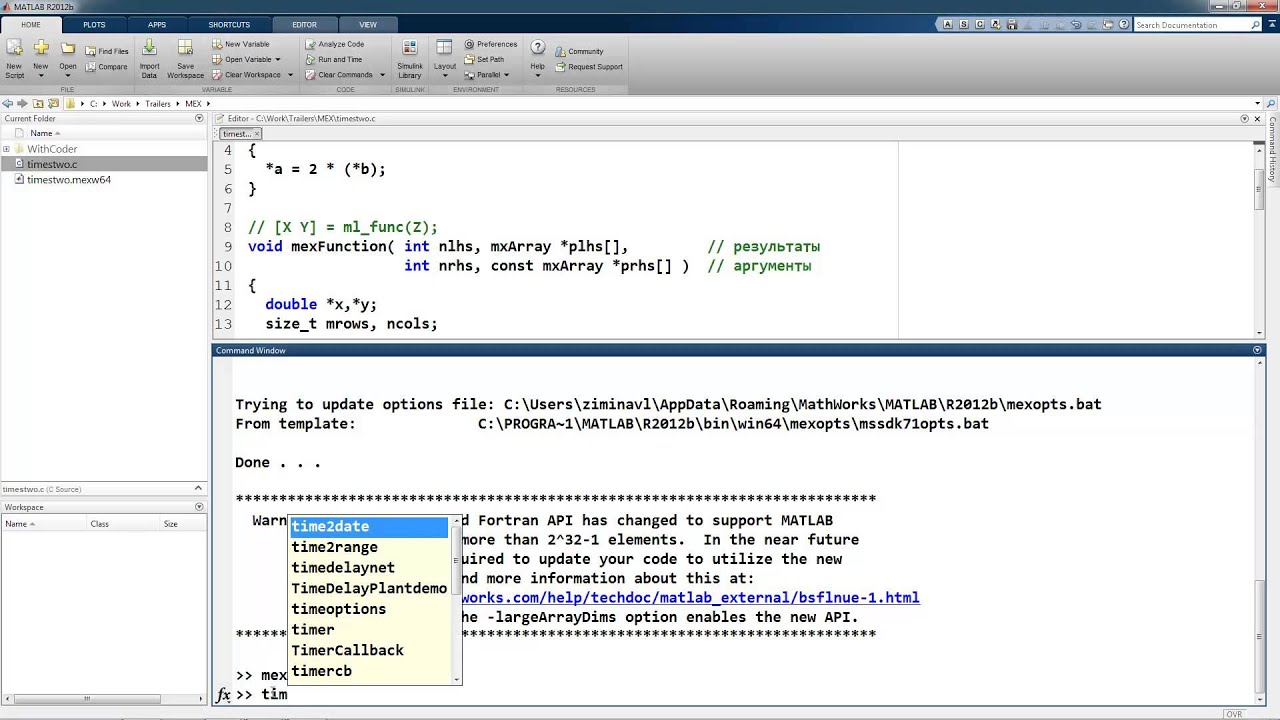This screenshot has width=1280, height=720.
Task: Run Analyze Code
Action: click(334, 44)
